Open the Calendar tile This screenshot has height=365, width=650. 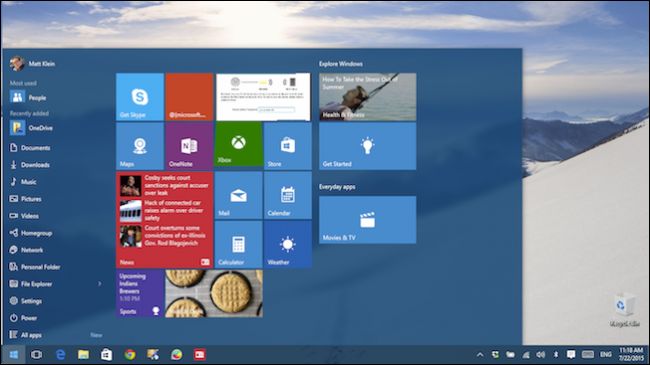click(288, 195)
